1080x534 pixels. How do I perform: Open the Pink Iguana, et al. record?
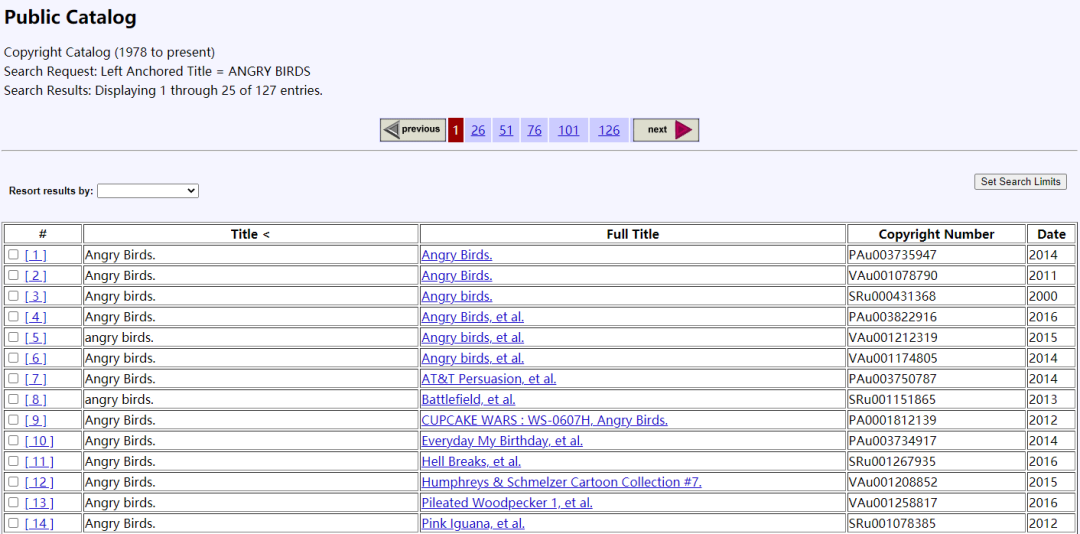(473, 524)
